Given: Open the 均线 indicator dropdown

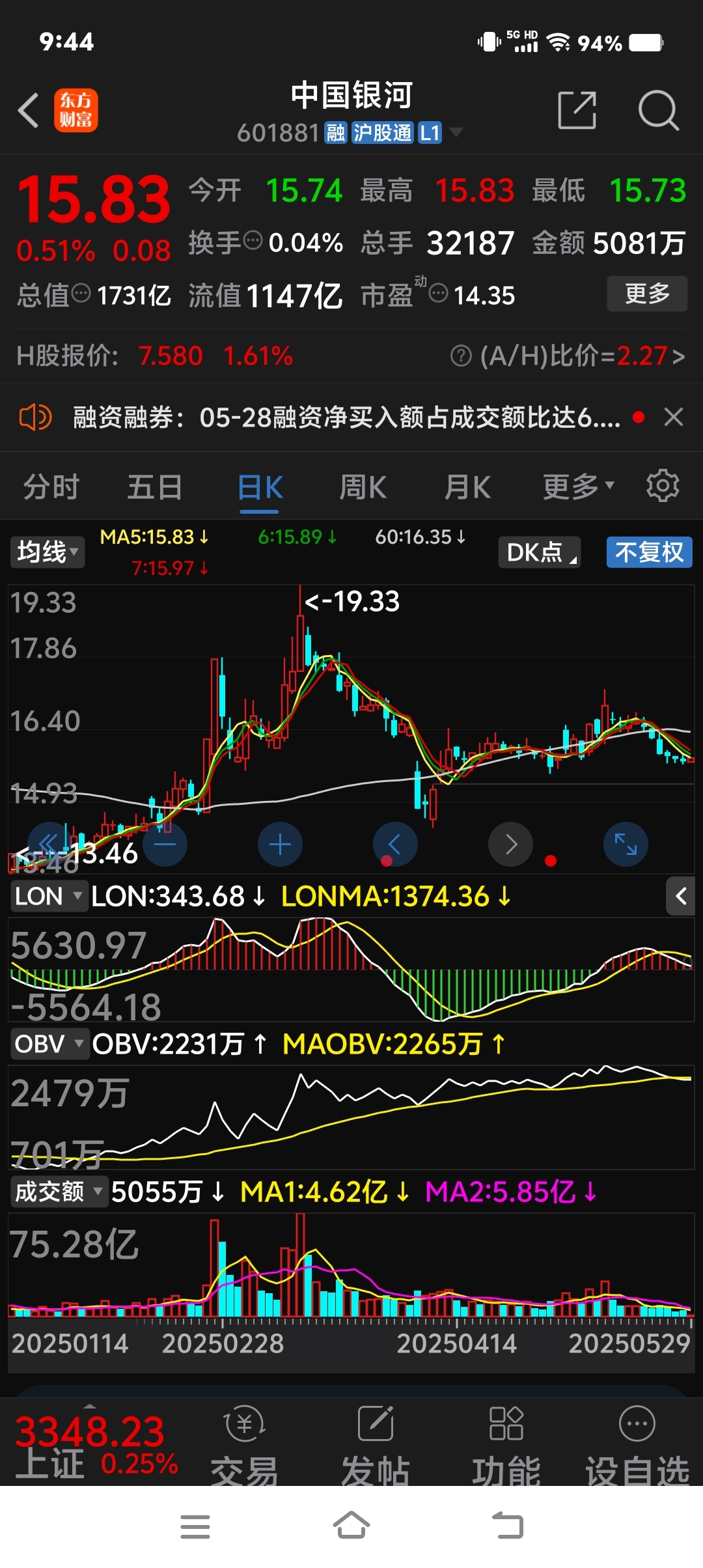Looking at the screenshot, I should tap(47, 552).
